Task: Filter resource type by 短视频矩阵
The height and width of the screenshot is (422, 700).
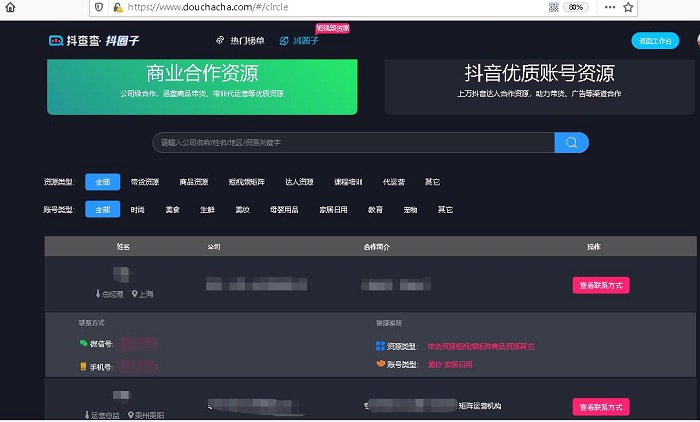Action: click(x=246, y=182)
